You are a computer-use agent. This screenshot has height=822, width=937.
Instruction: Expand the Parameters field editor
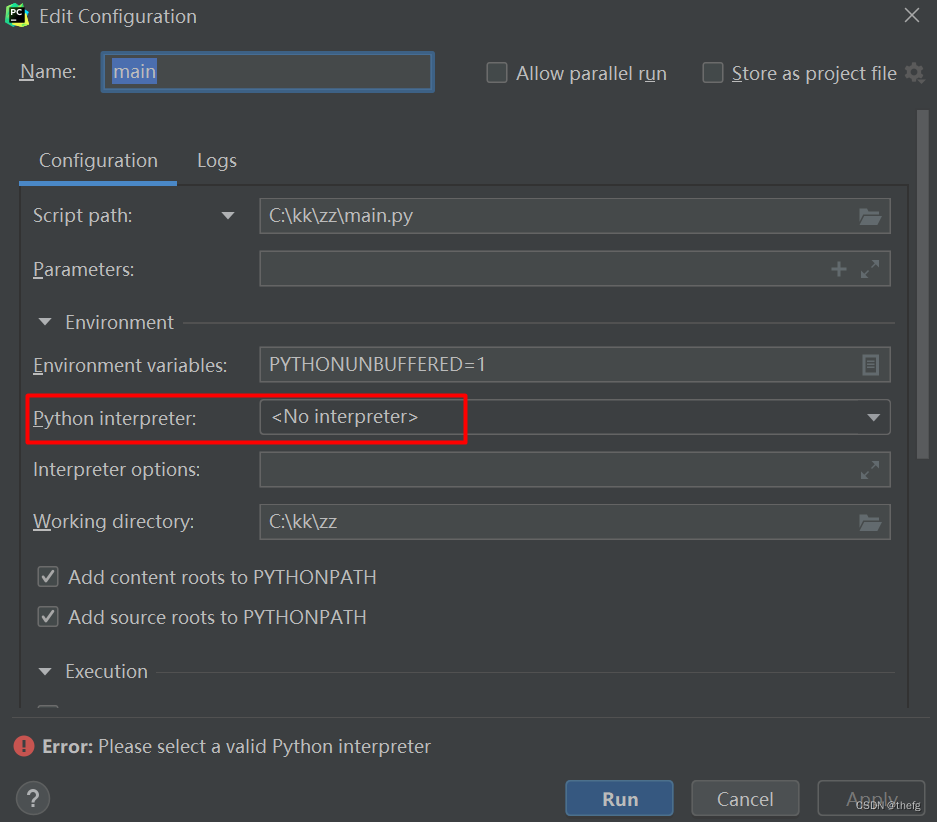(869, 269)
